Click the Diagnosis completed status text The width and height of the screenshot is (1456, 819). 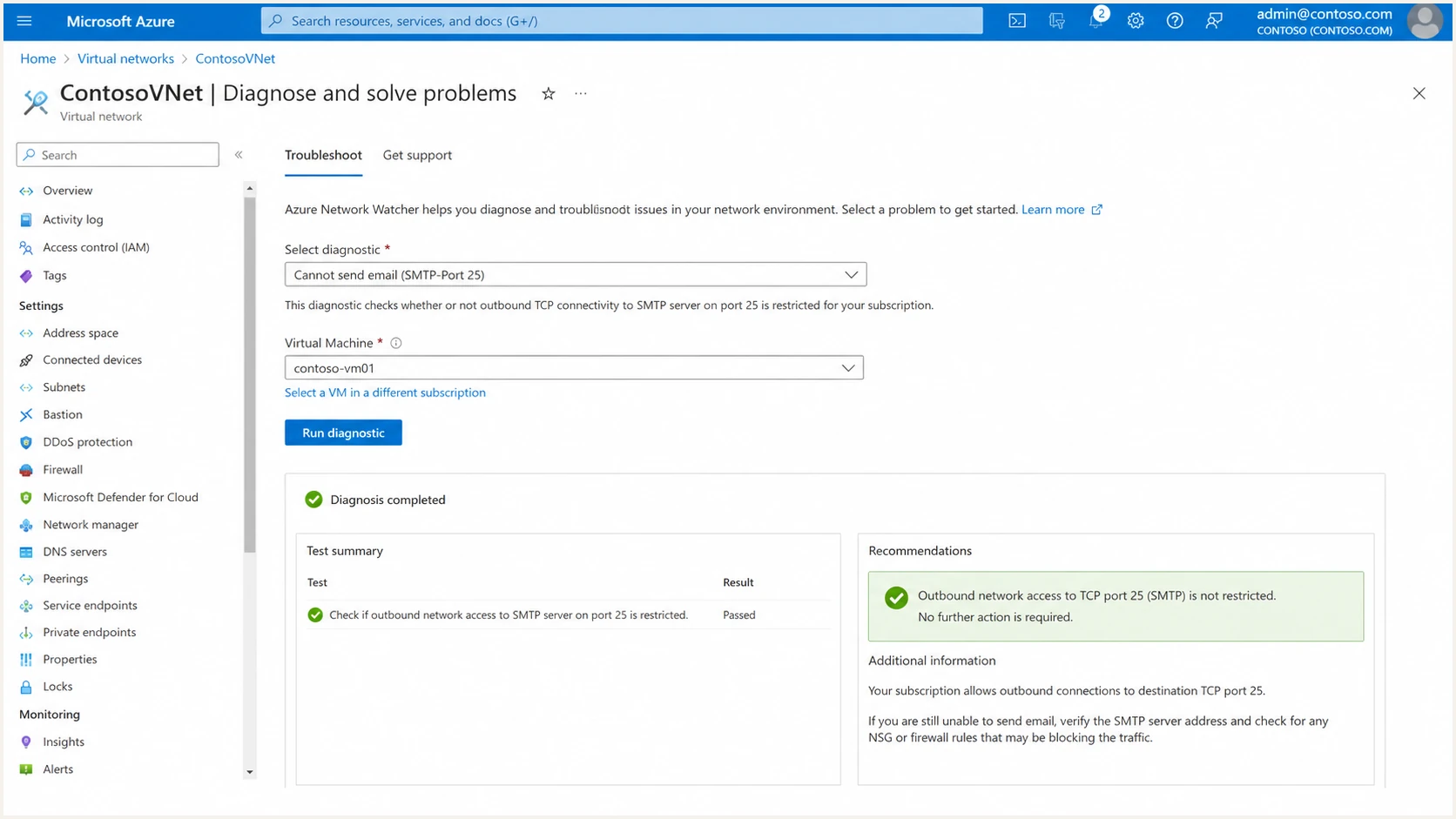tap(388, 500)
